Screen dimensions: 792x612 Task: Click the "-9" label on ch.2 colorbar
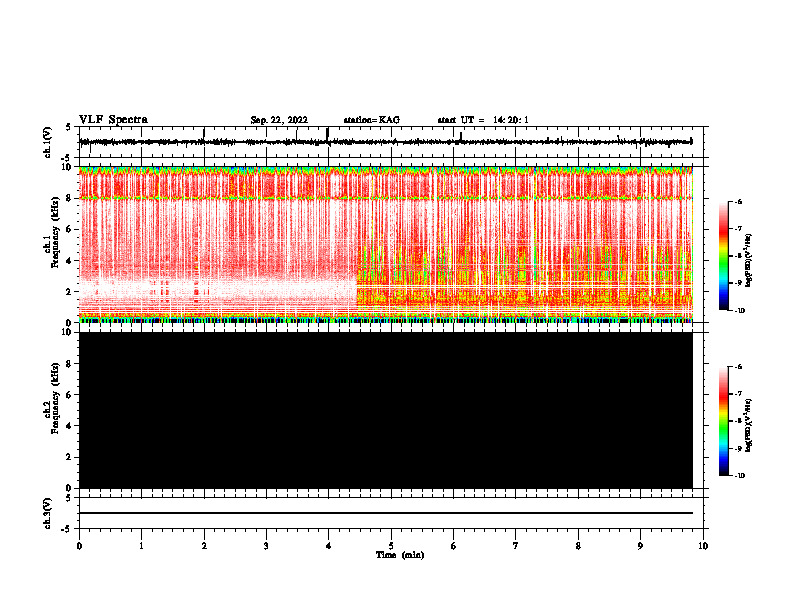click(x=737, y=448)
